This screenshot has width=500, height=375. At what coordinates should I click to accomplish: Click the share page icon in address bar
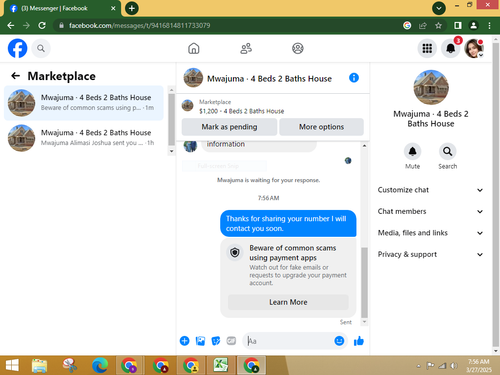[423, 25]
